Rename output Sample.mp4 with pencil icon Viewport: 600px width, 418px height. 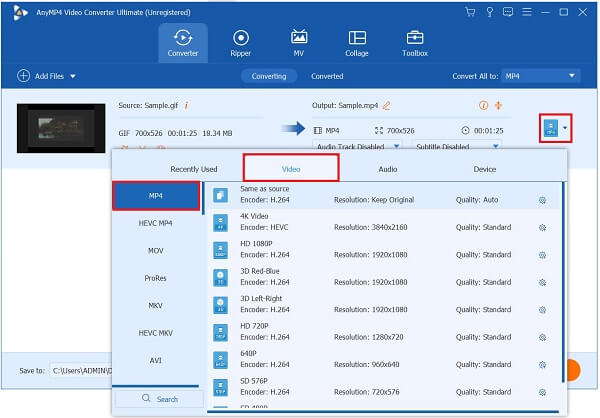(x=386, y=105)
